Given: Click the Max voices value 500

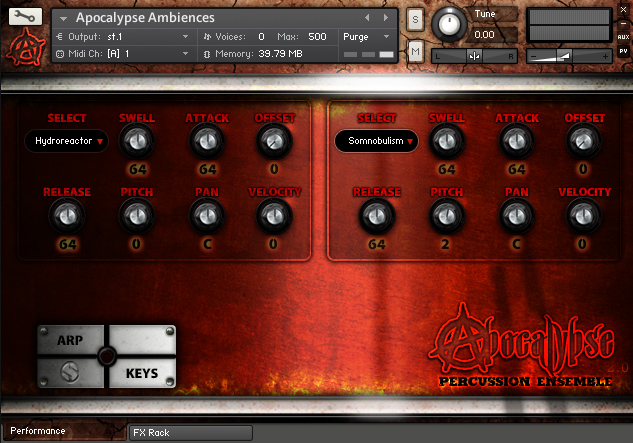Looking at the screenshot, I should point(317,37).
